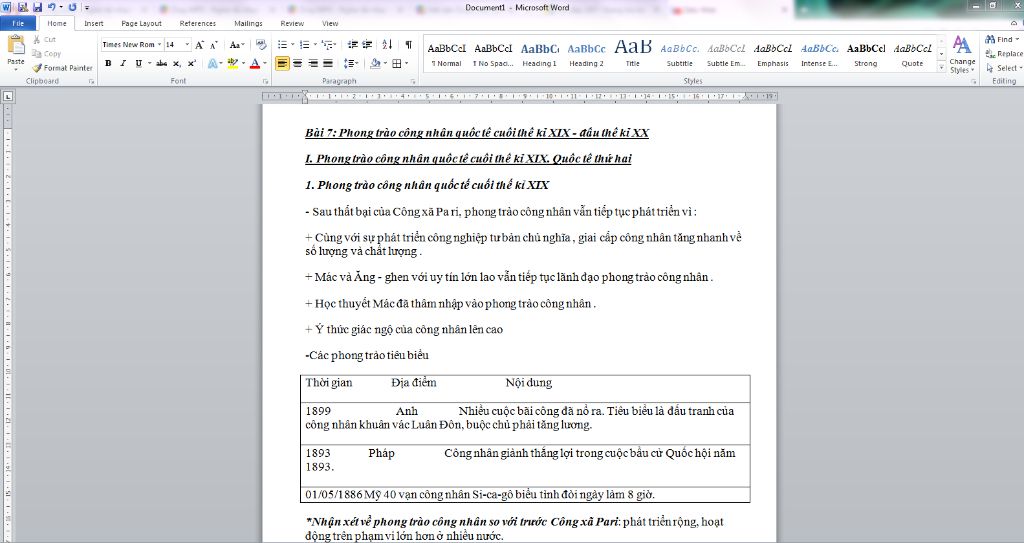Redo the last action
The height and width of the screenshot is (543, 1024).
click(72, 7)
